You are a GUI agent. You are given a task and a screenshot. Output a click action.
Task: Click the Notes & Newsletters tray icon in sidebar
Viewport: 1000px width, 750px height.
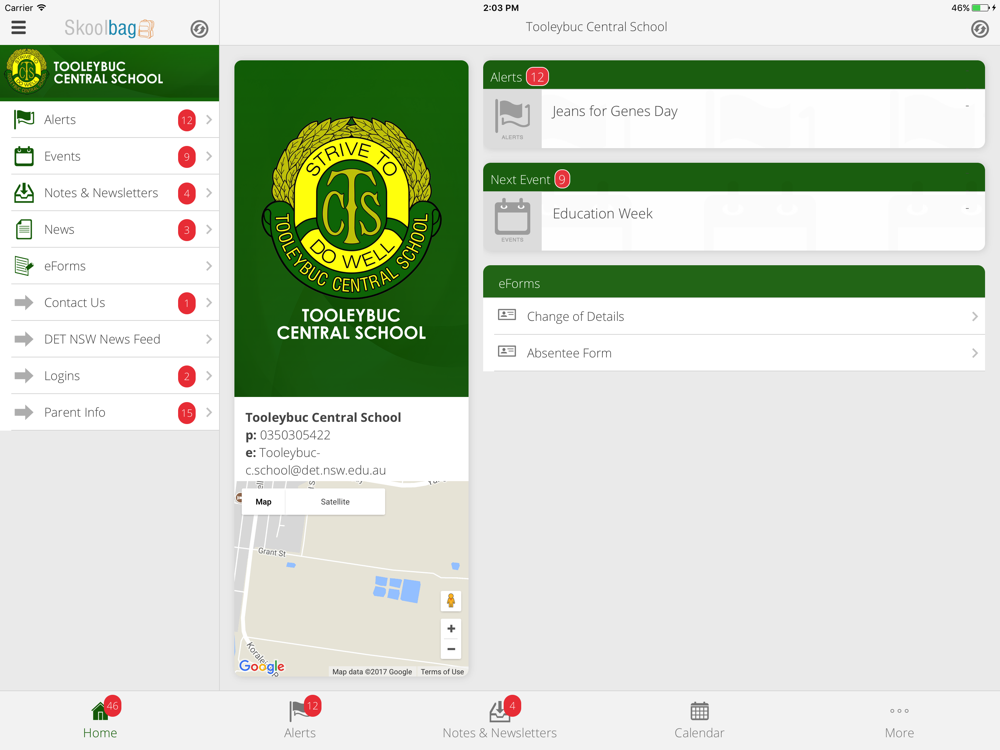pos(24,193)
